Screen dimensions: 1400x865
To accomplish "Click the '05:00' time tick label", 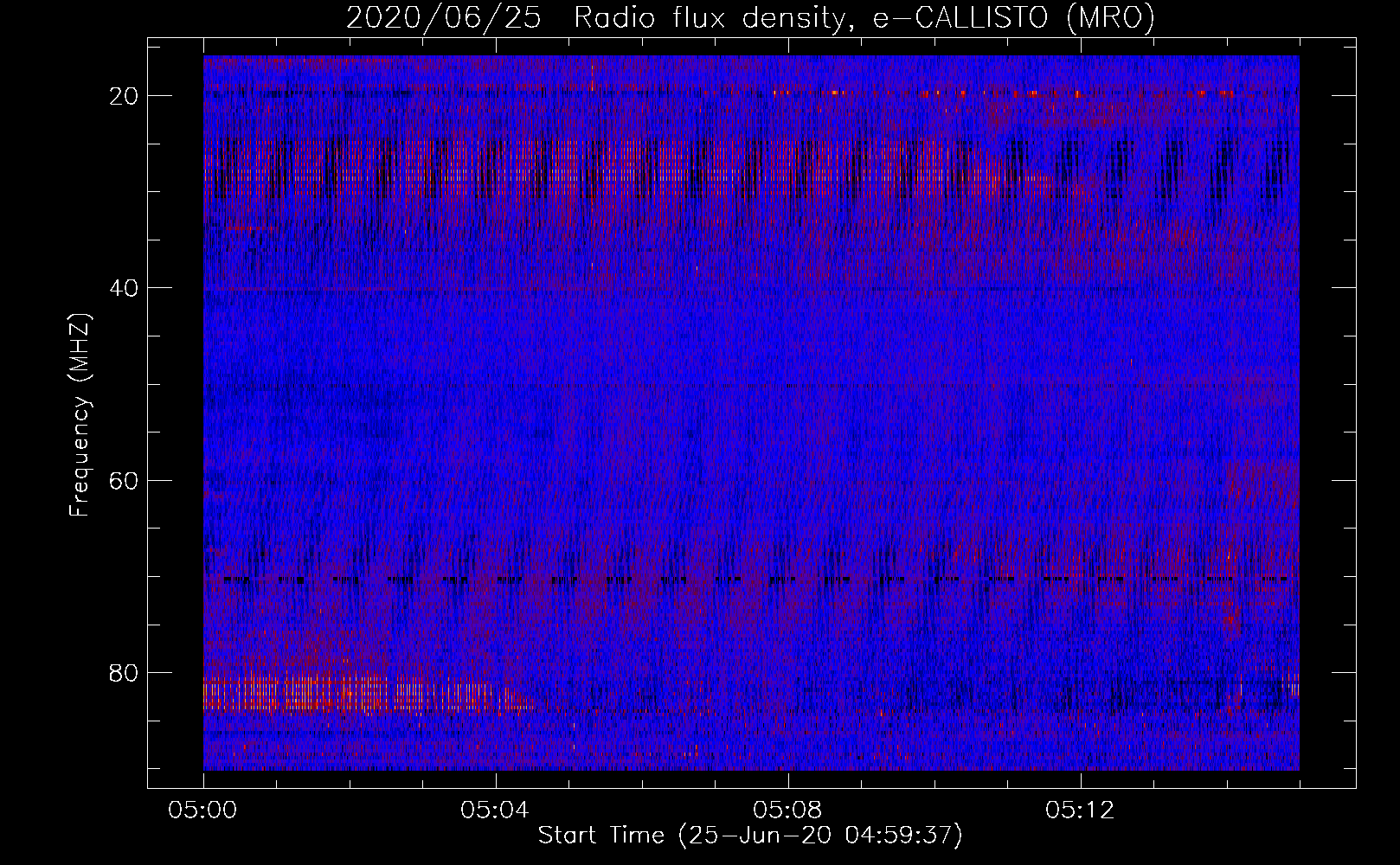I will click(203, 811).
